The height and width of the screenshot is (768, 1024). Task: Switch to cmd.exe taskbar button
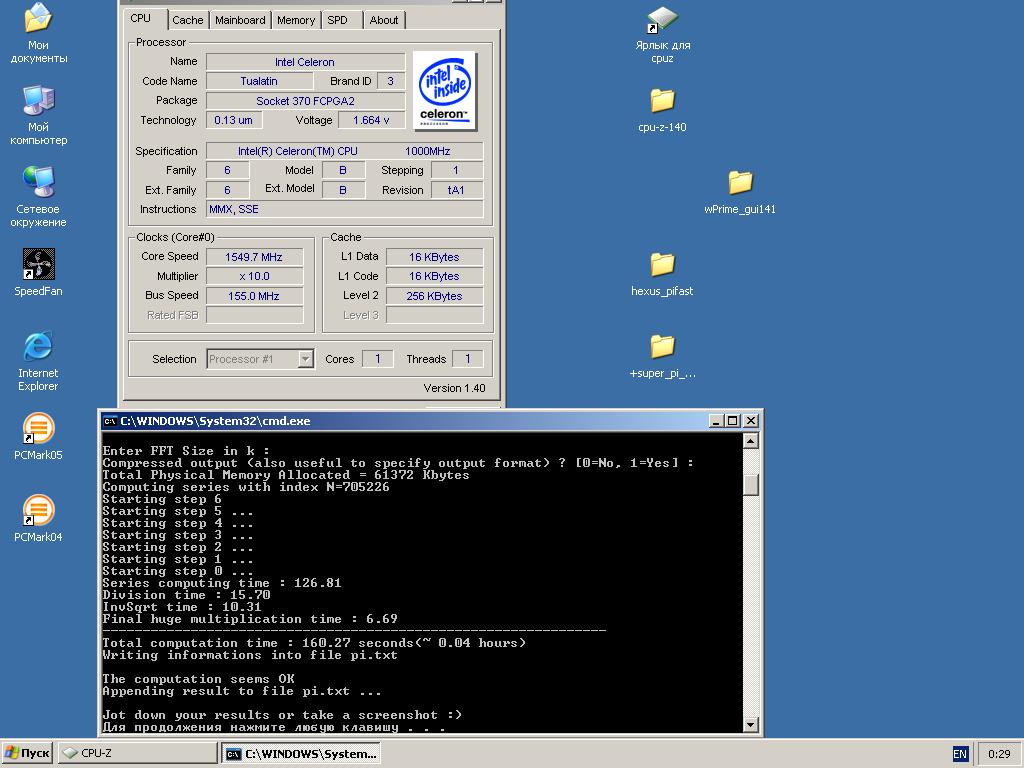(x=301, y=754)
